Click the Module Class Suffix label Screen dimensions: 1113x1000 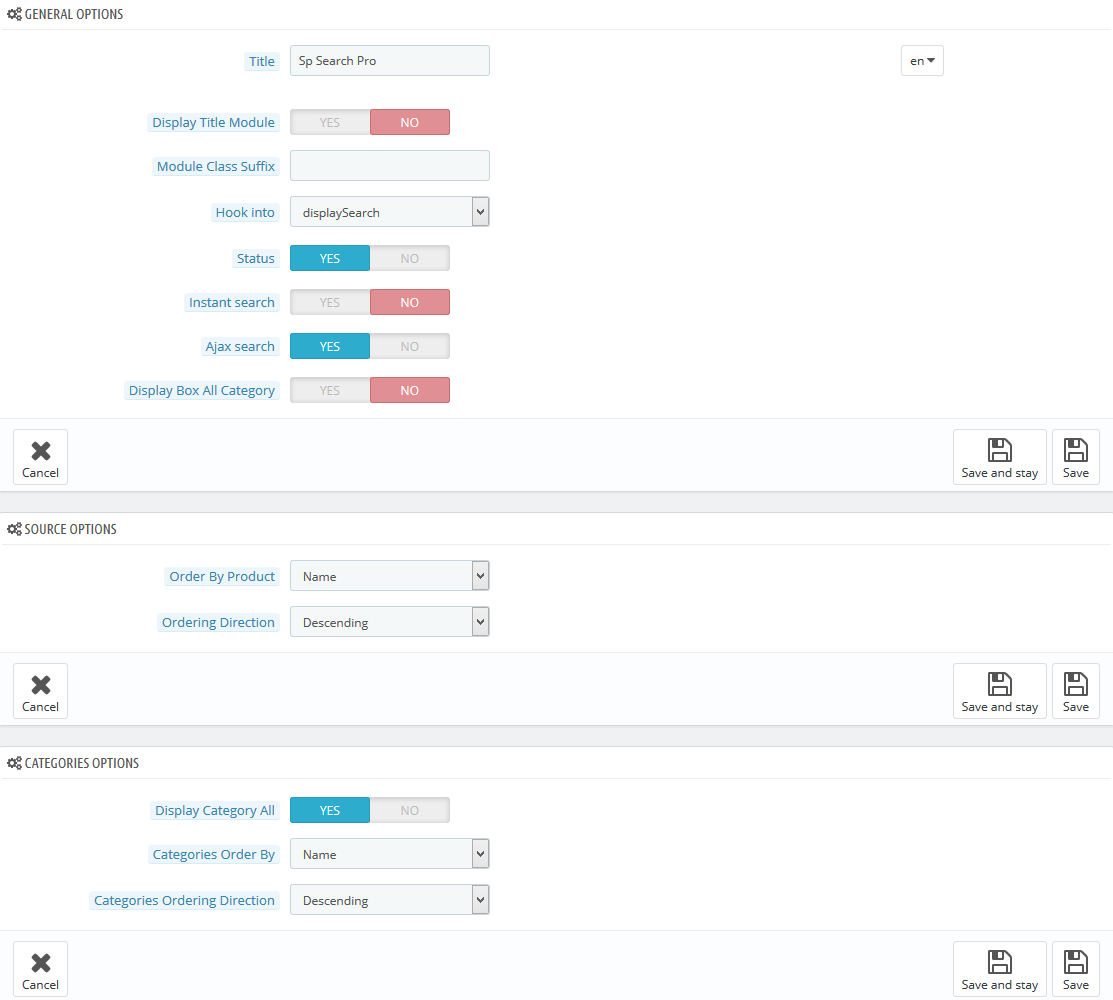click(x=216, y=167)
